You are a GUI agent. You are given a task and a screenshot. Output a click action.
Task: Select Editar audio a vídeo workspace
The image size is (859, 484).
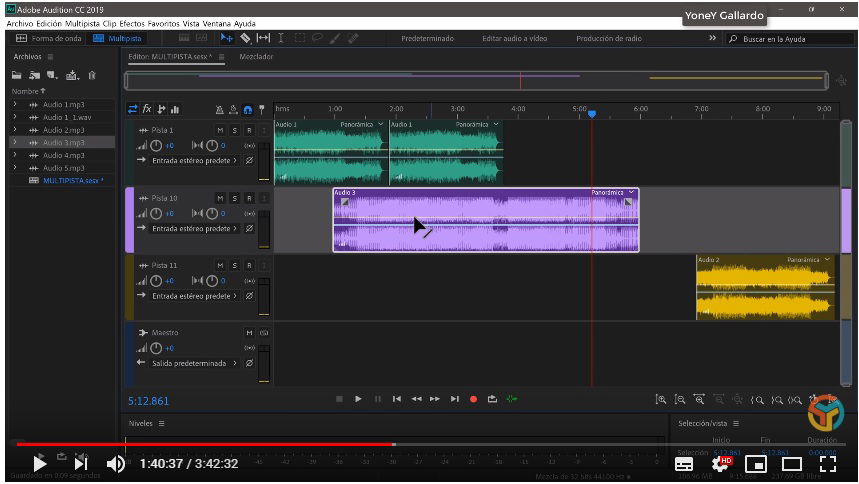pos(514,38)
